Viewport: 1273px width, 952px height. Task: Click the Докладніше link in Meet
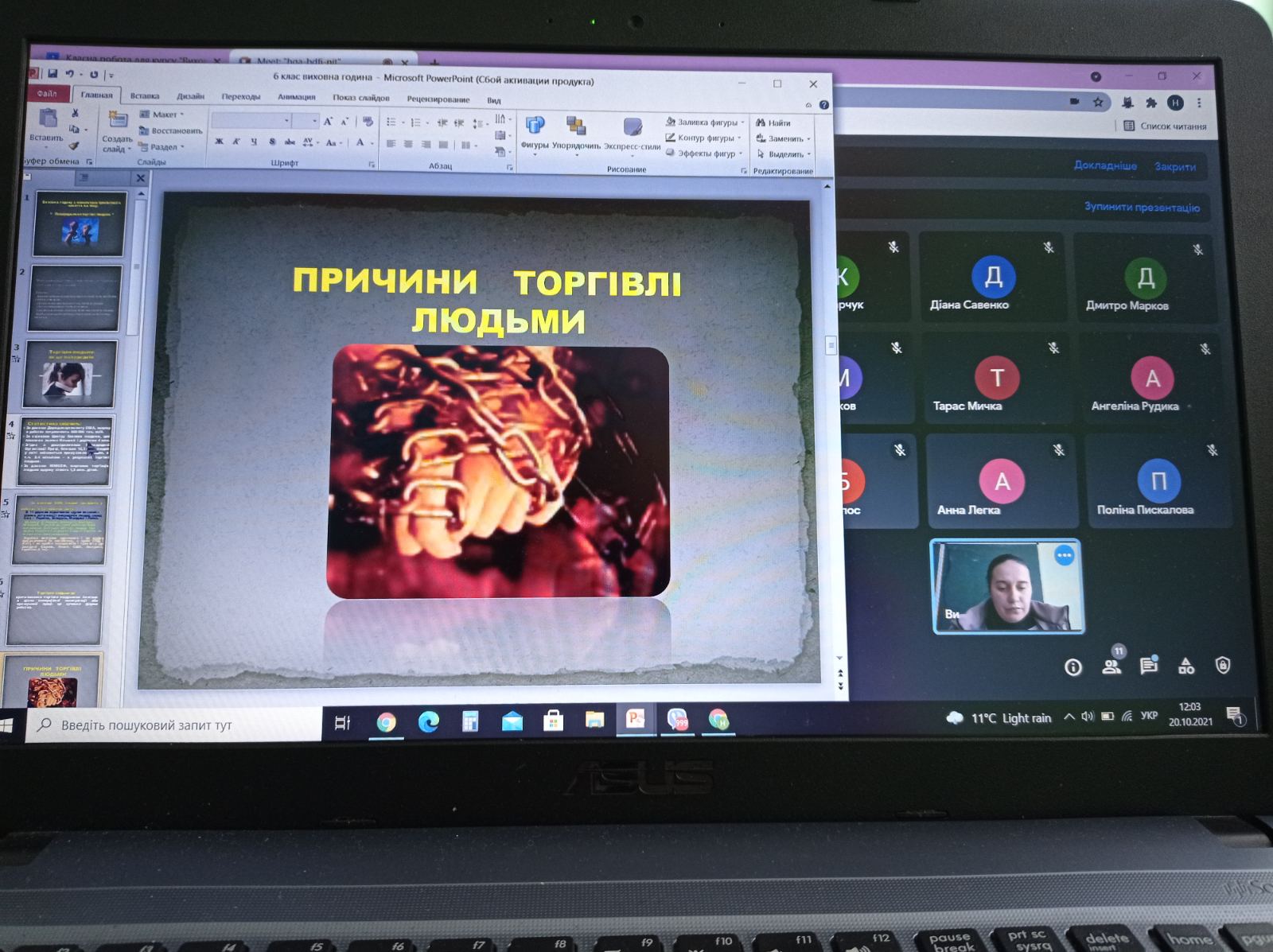pos(1105,165)
